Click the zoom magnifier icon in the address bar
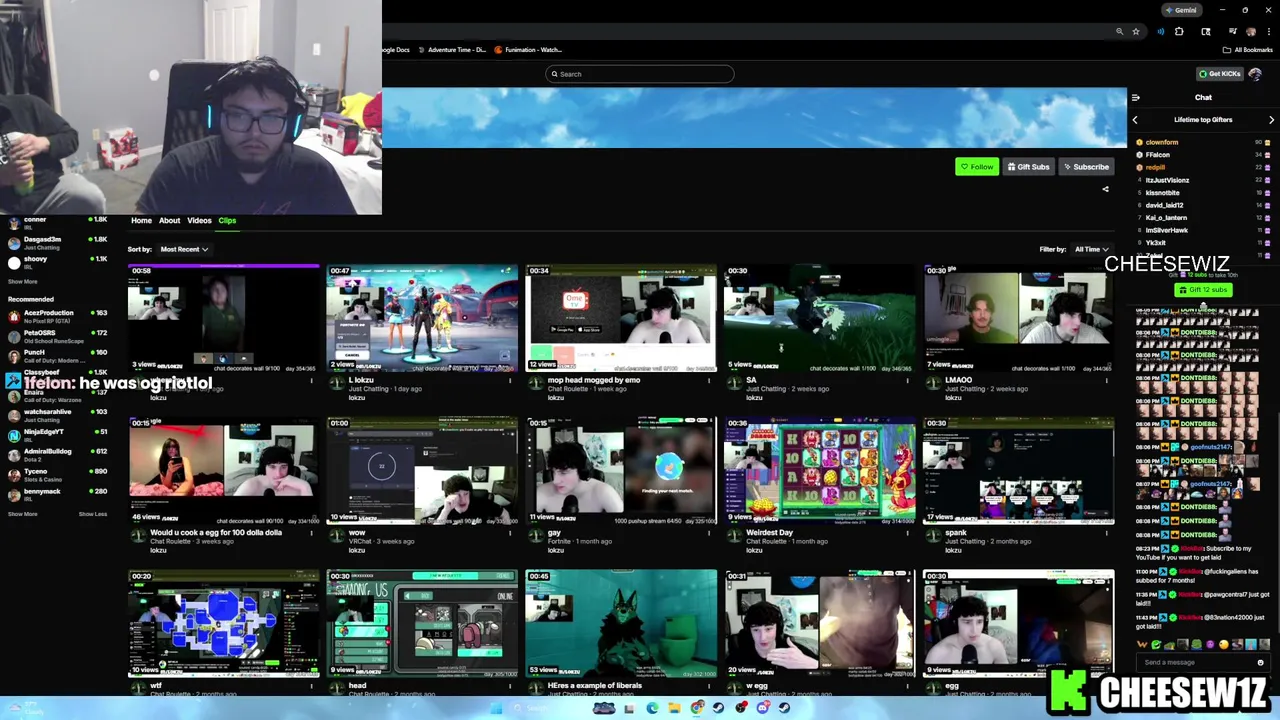Viewport: 1280px width, 720px height. pyautogui.click(x=1120, y=32)
